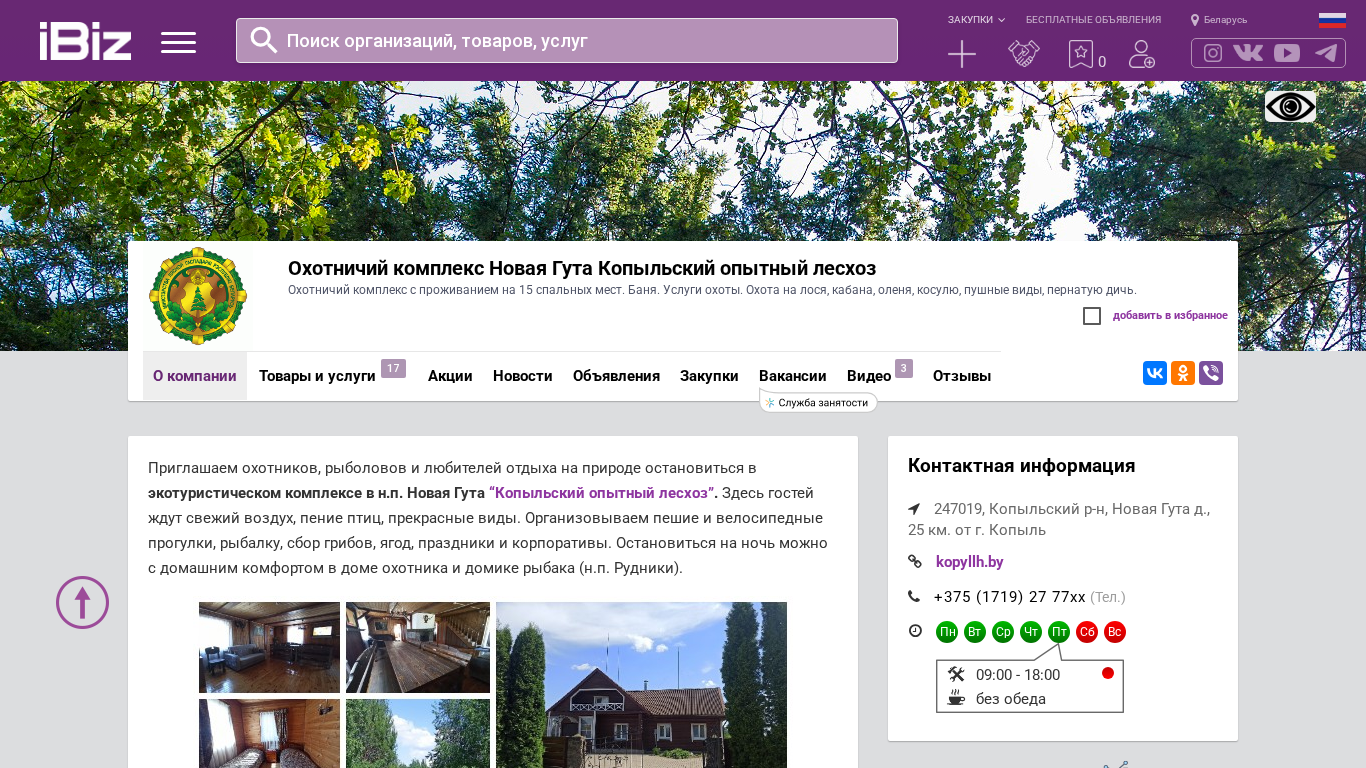The image size is (1366, 768).
Task: Expand the ЗАКУПКИ dropdown
Action: coord(976,20)
